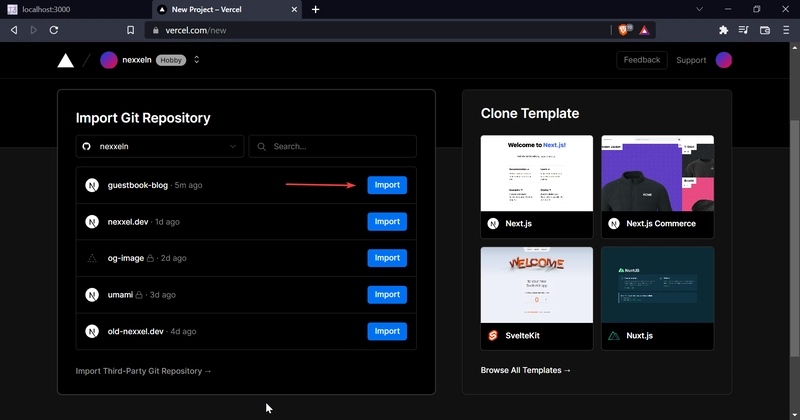Open the nexxeln Git namespace dropdown
This screenshot has width=800, height=420.
[160, 146]
